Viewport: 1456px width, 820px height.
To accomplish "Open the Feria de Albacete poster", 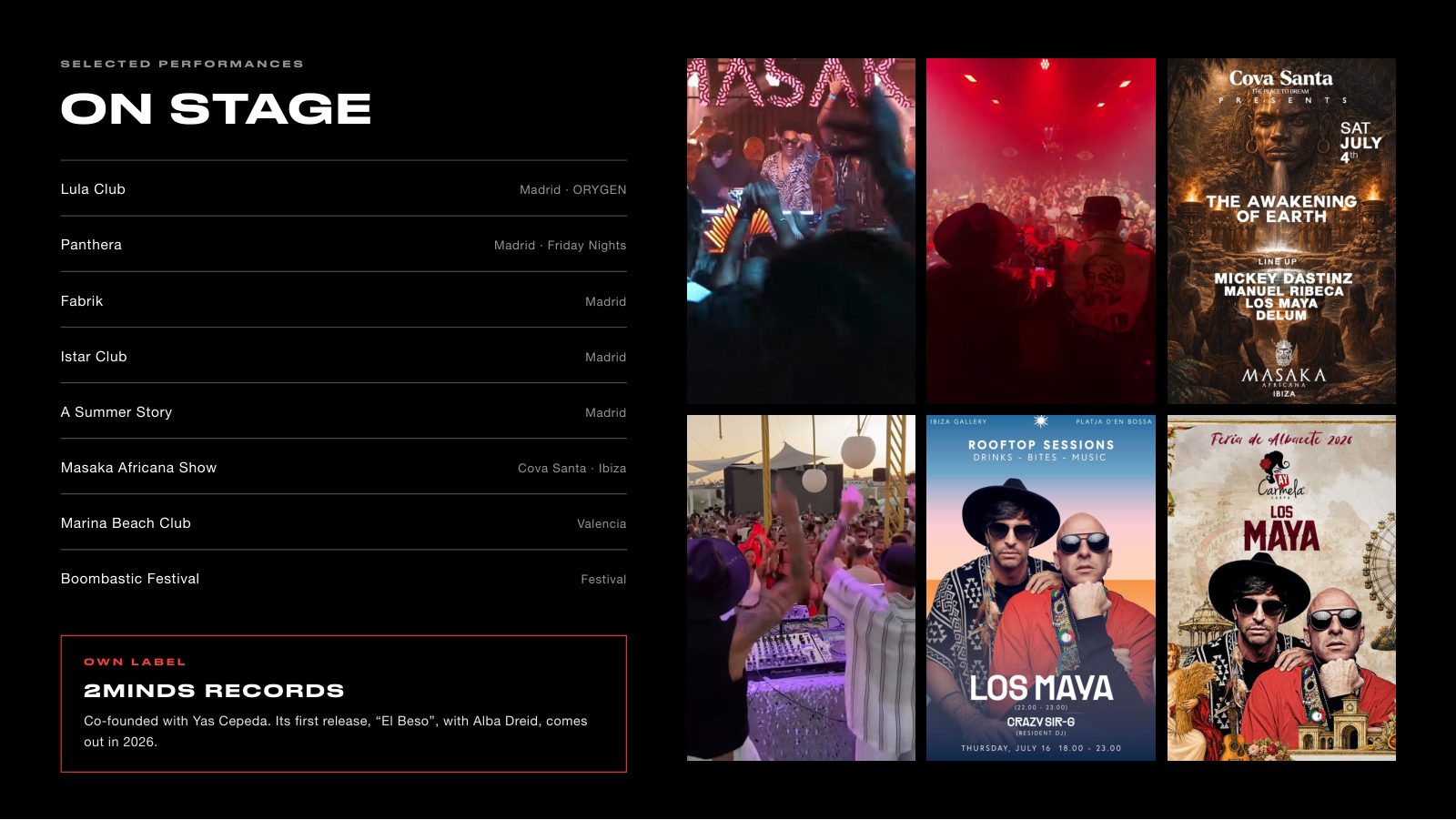I will point(1281,588).
